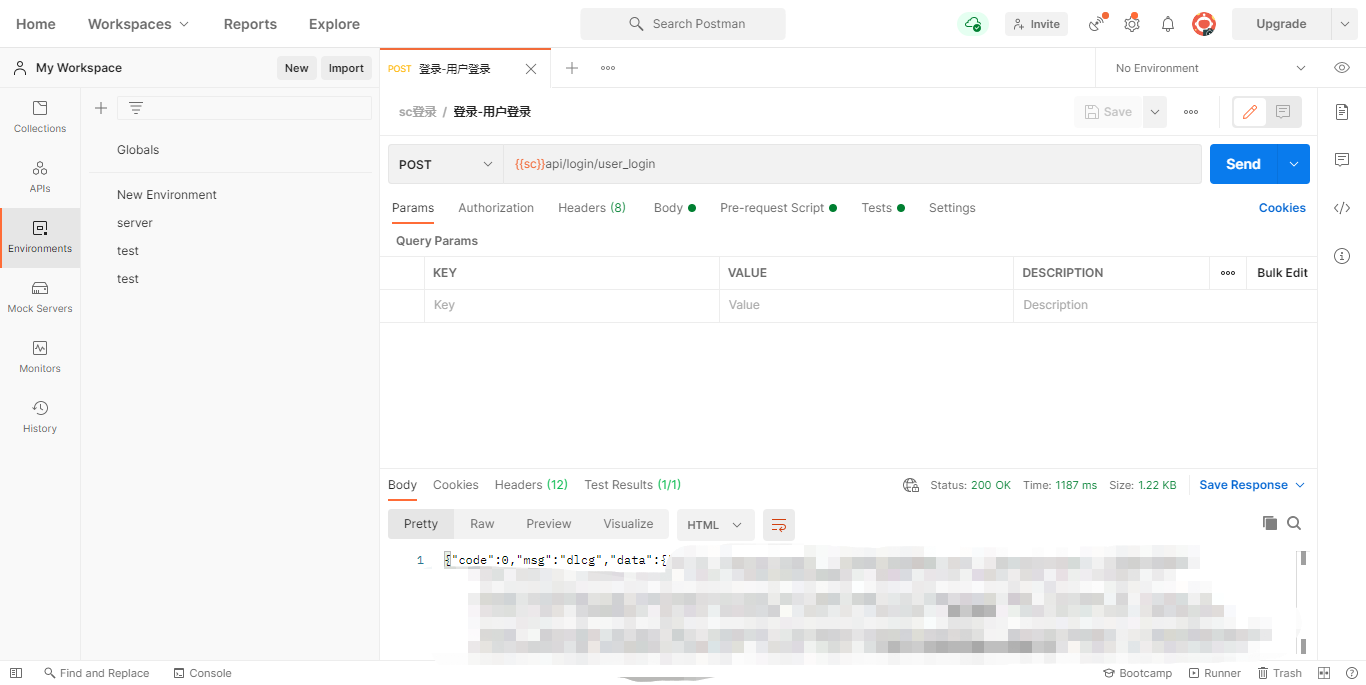Open the request info pane icon
This screenshot has width=1366, height=685.
[x=1342, y=256]
